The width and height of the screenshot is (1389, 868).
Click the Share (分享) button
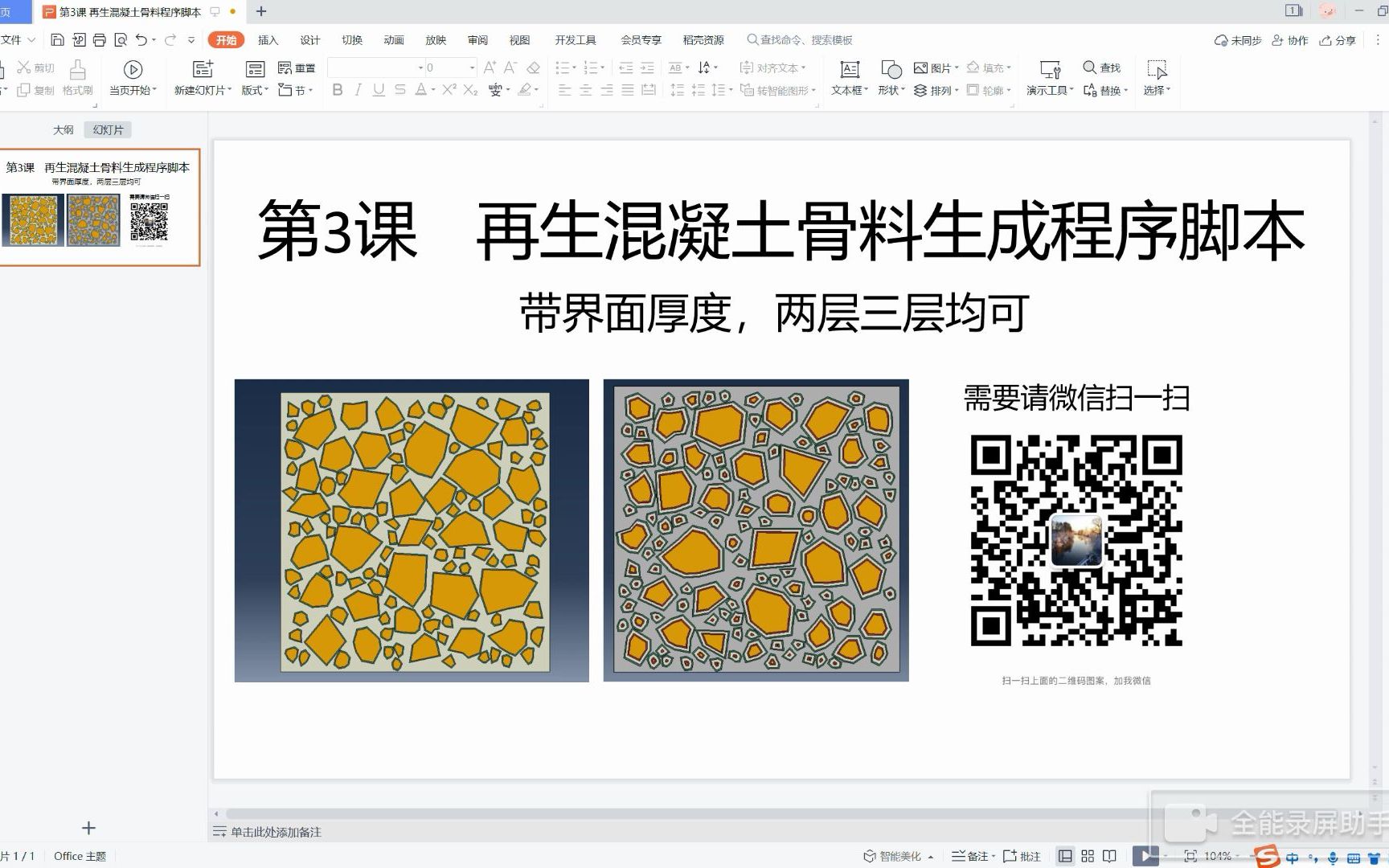tap(1338, 40)
